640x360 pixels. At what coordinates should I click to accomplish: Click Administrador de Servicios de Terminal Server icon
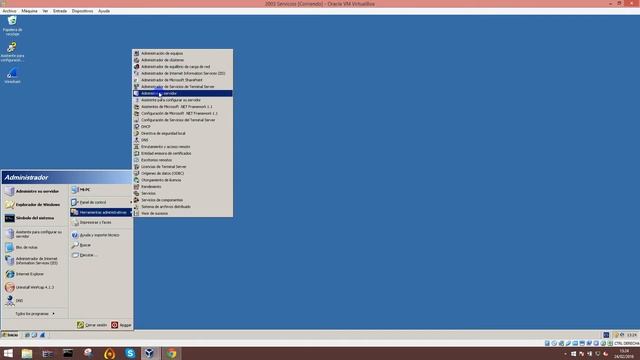(x=137, y=87)
